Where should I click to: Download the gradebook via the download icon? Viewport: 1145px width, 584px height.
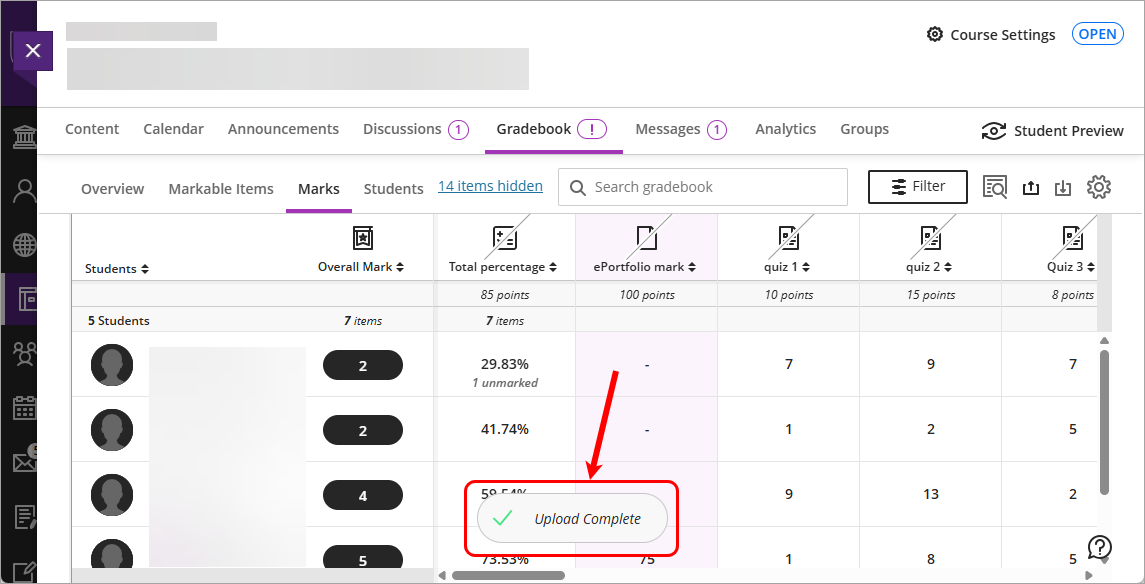pyautogui.click(x=1063, y=187)
